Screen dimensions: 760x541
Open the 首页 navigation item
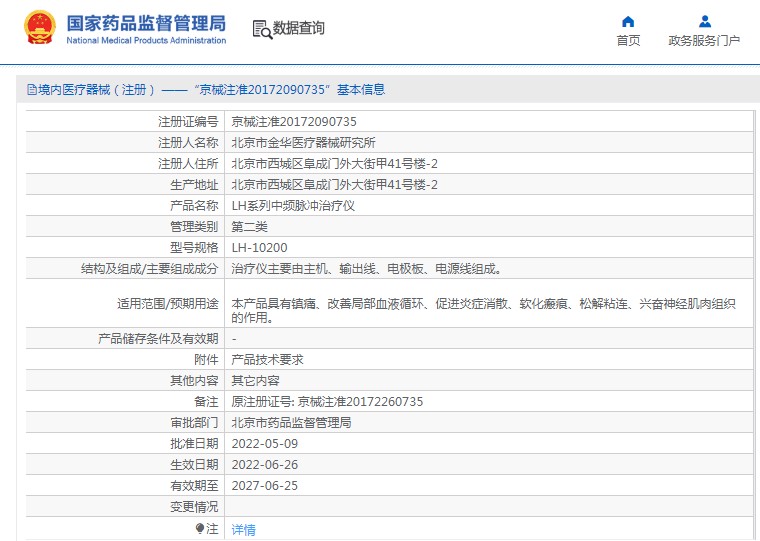click(x=628, y=41)
